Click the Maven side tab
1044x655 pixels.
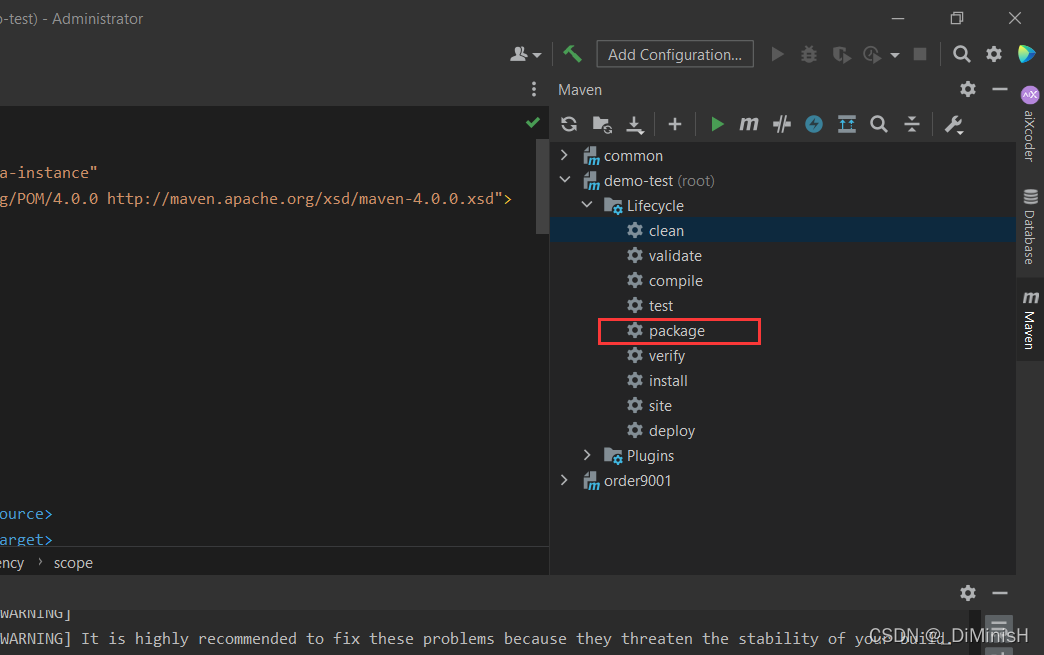click(1029, 320)
